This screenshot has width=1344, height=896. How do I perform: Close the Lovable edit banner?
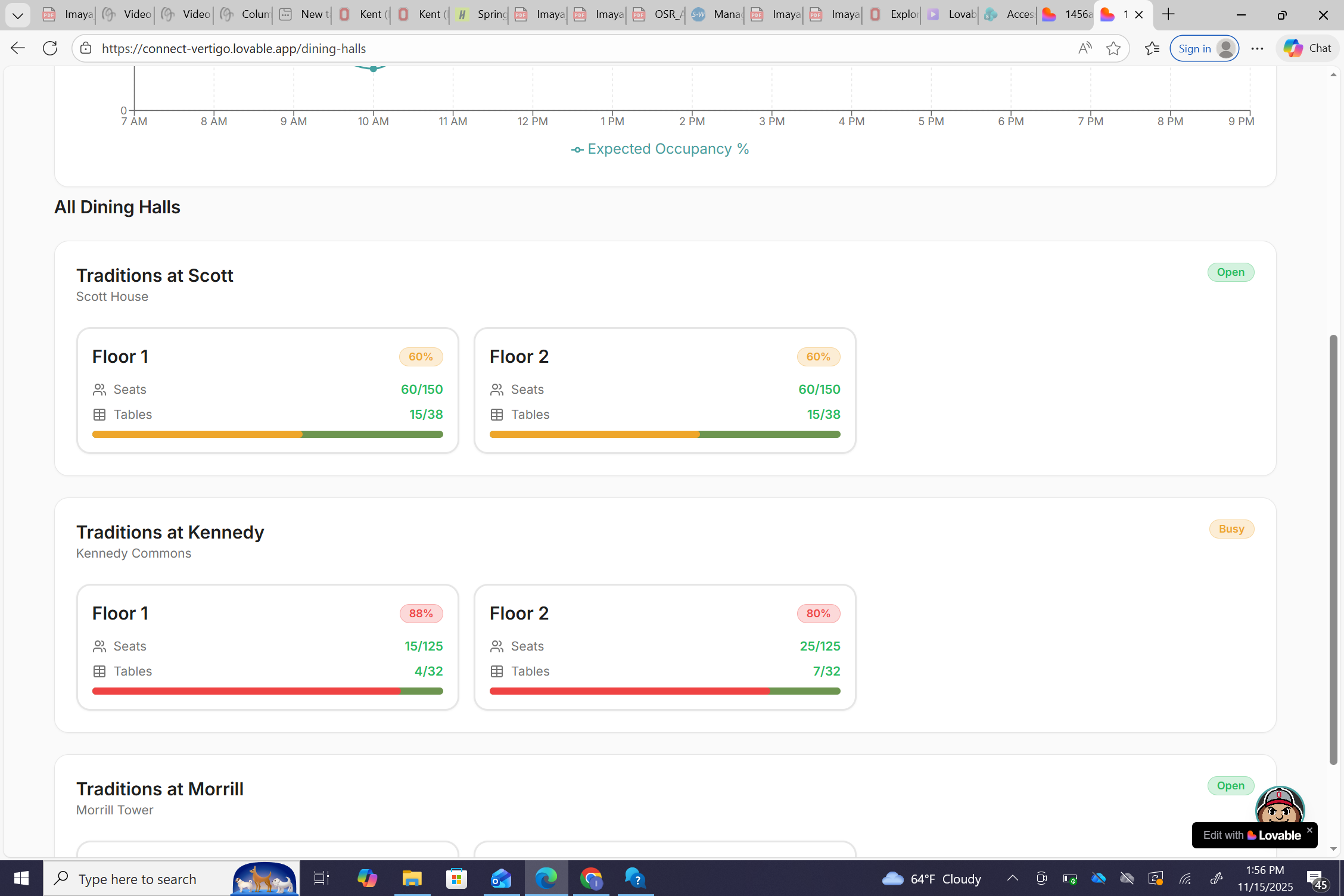[x=1309, y=829]
